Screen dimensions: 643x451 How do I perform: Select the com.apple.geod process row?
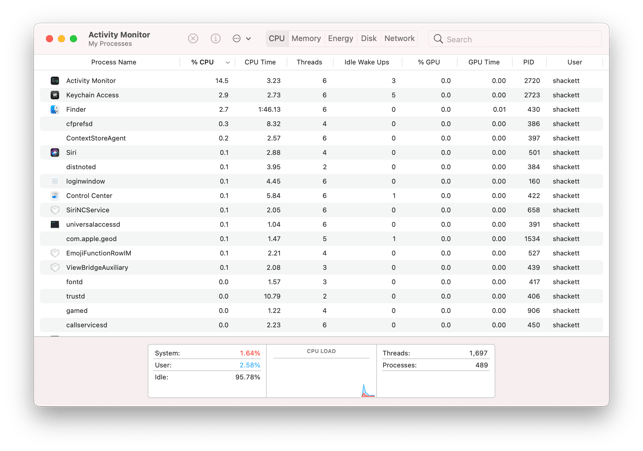pos(321,239)
